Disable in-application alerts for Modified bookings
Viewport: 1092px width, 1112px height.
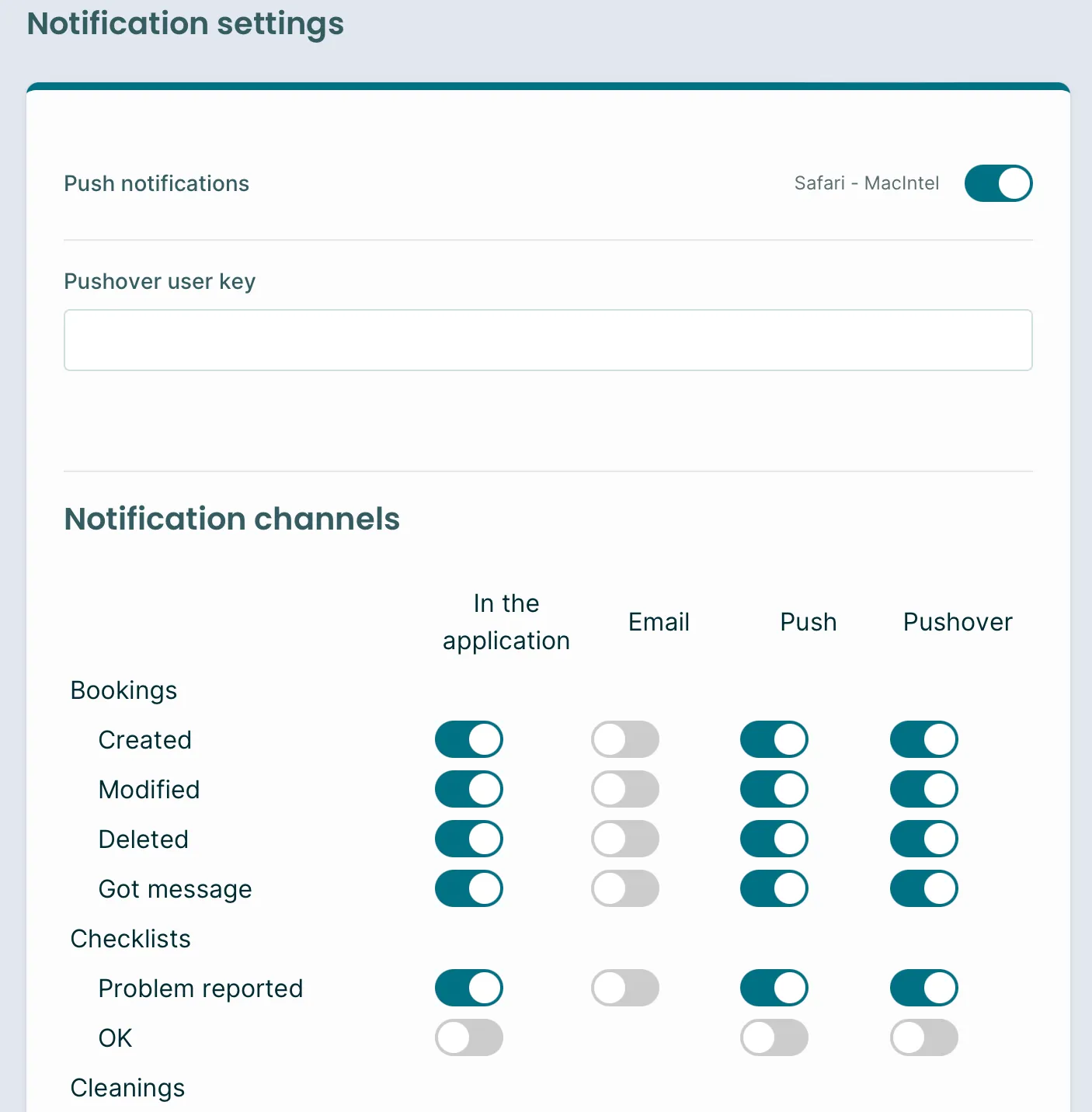point(468,789)
